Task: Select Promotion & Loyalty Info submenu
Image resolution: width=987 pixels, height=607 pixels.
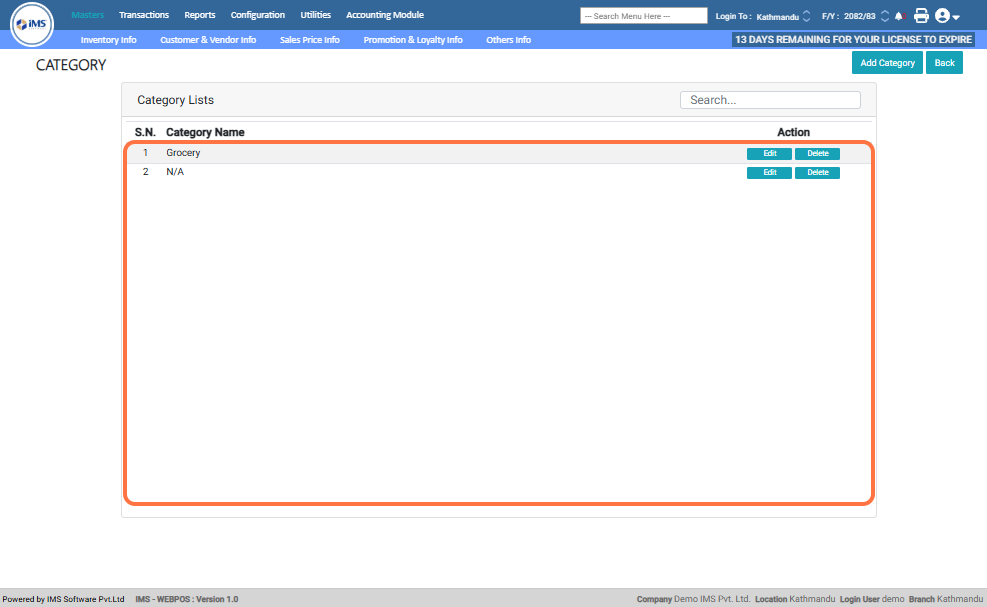Action: (x=412, y=40)
